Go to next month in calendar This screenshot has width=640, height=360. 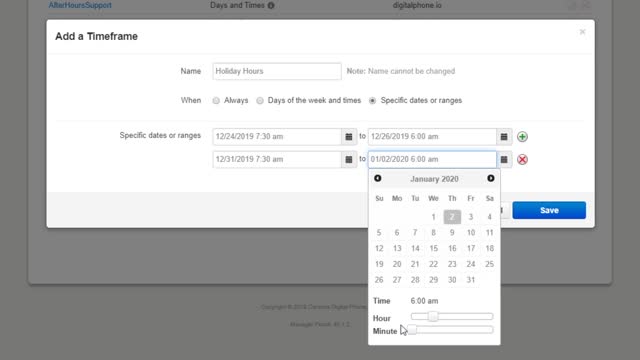pos(491,178)
